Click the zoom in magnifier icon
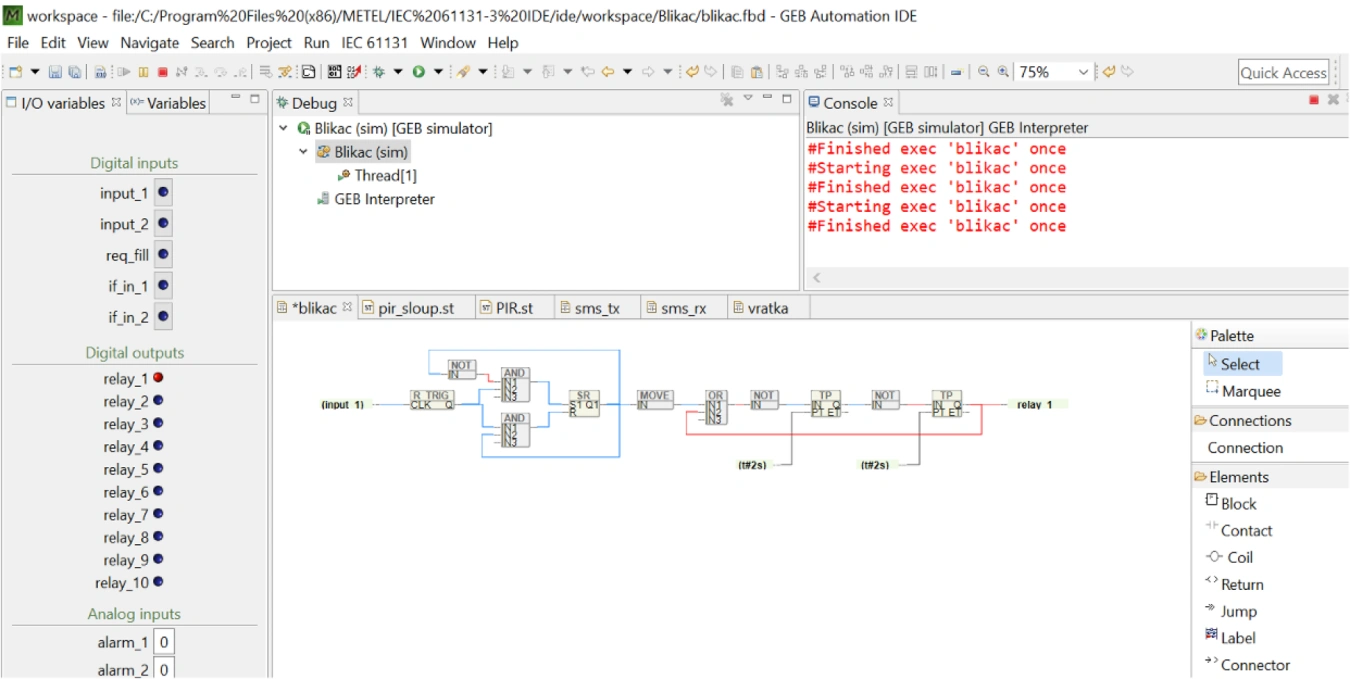1350x679 pixels. (1003, 72)
